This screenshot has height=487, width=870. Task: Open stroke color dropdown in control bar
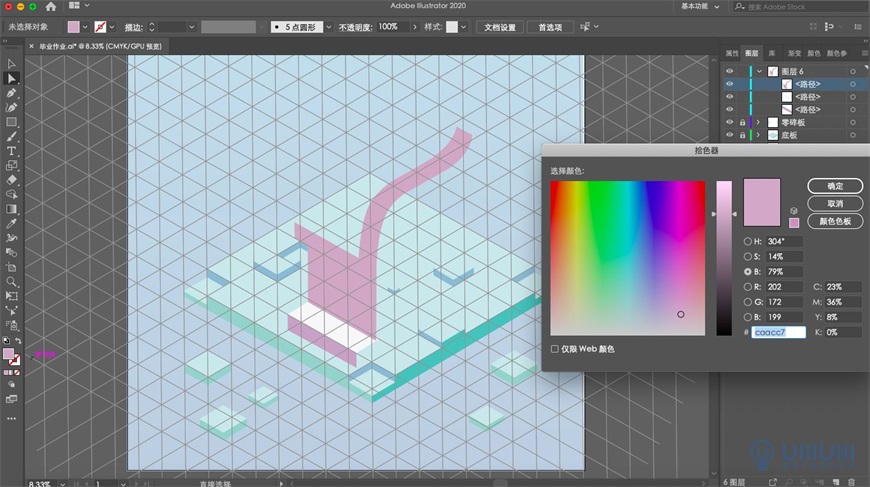[112, 27]
